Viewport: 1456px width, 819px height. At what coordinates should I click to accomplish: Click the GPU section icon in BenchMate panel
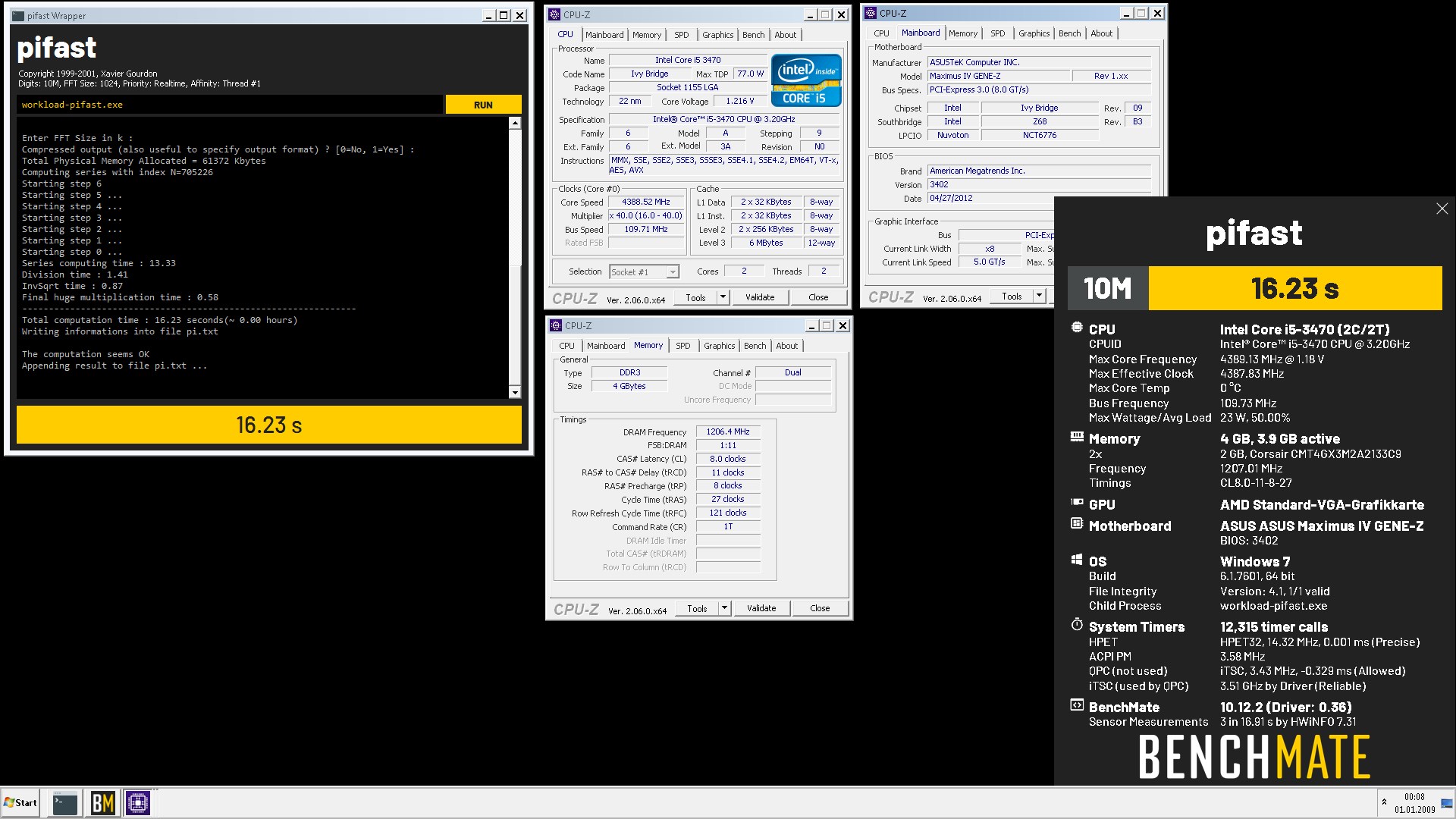coord(1077,502)
